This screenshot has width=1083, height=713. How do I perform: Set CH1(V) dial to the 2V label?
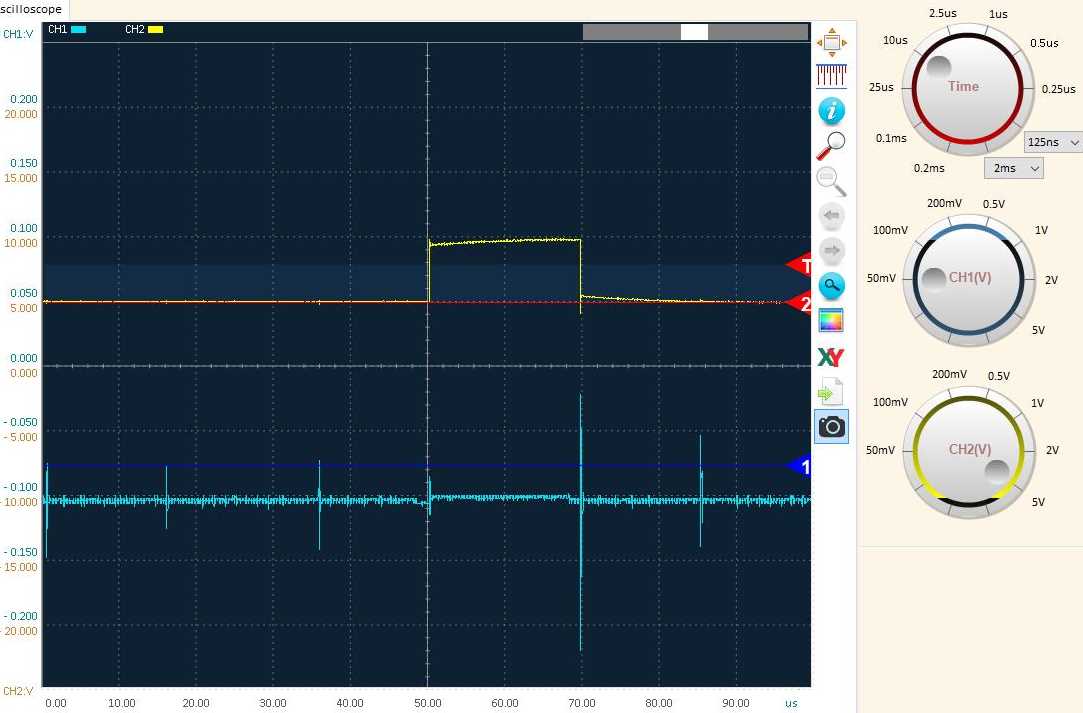tap(1051, 280)
